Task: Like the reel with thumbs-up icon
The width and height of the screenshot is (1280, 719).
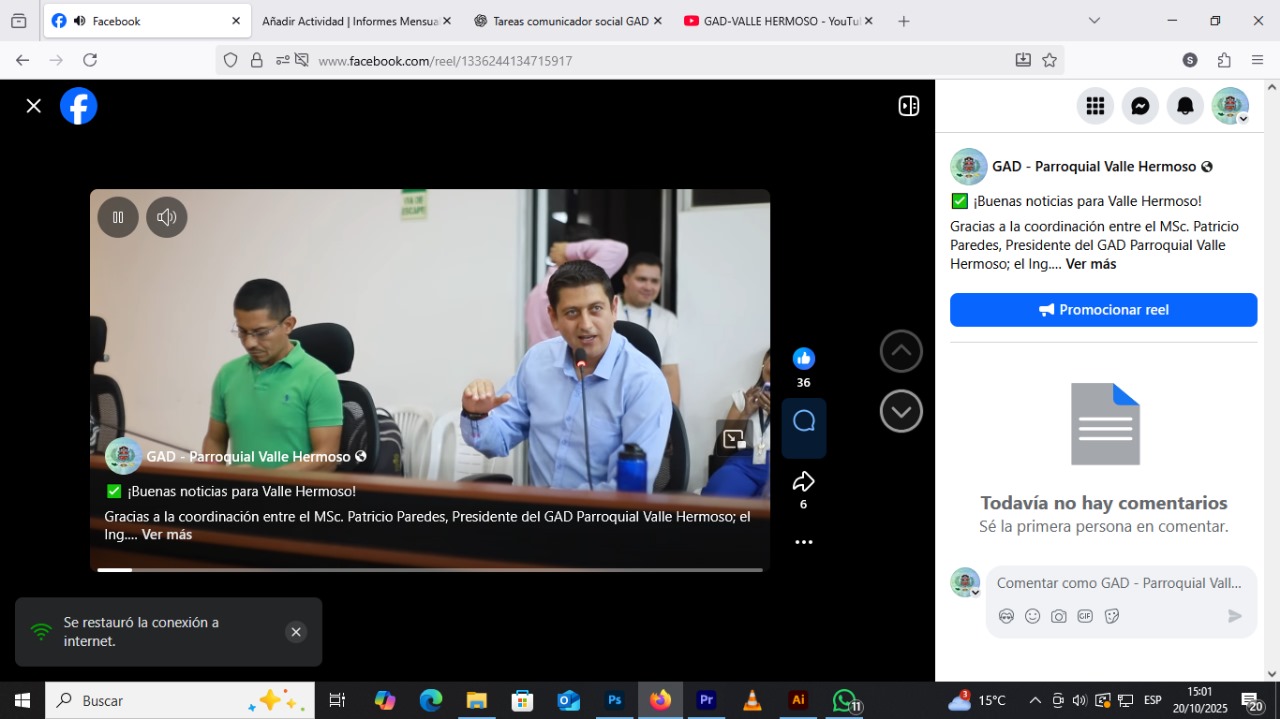Action: tap(803, 359)
